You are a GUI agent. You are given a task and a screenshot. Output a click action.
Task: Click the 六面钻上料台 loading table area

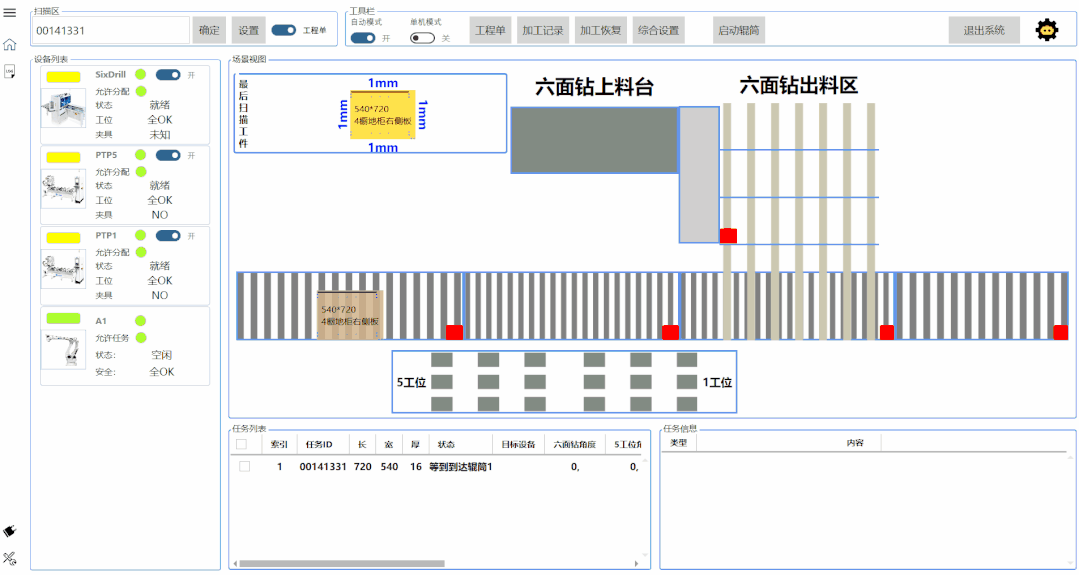coord(595,140)
